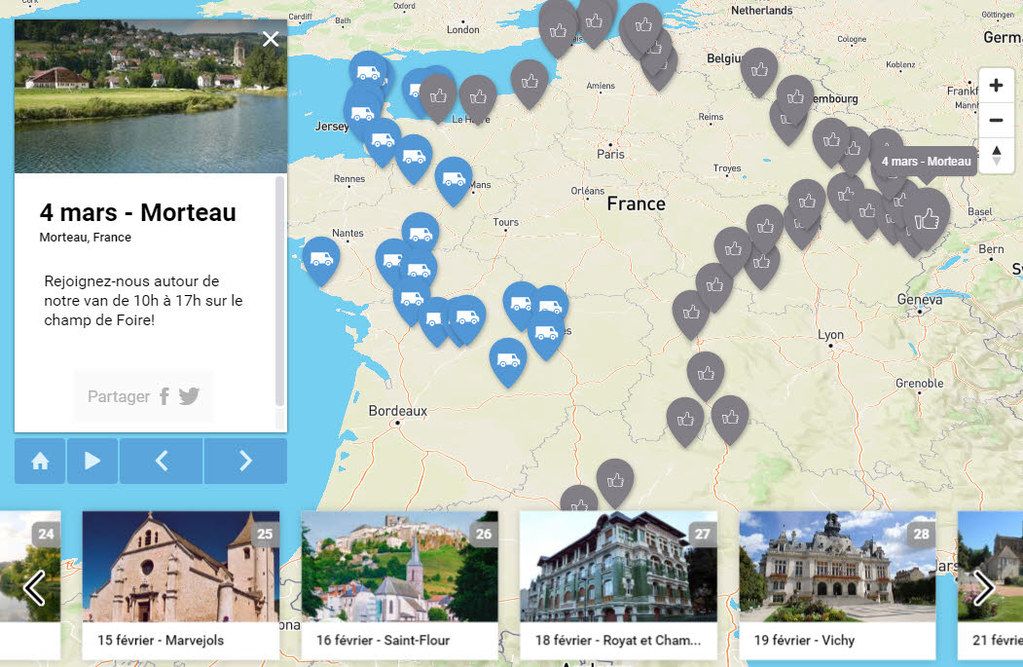This screenshot has height=667, width=1023.
Task: Click the 4 mars - Morteau heading
Action: click(138, 213)
